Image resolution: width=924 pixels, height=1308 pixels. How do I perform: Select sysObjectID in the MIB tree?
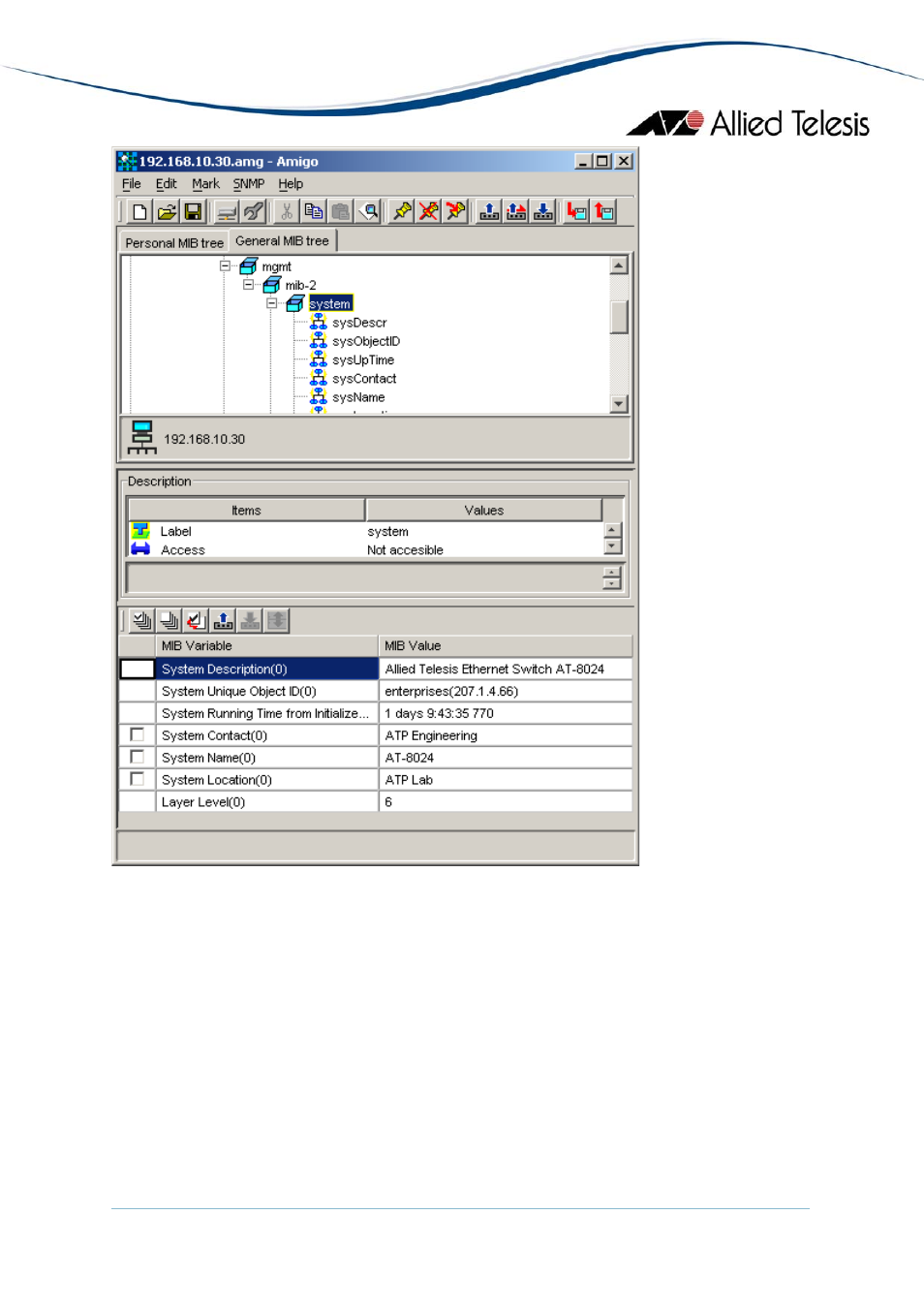[x=366, y=341]
